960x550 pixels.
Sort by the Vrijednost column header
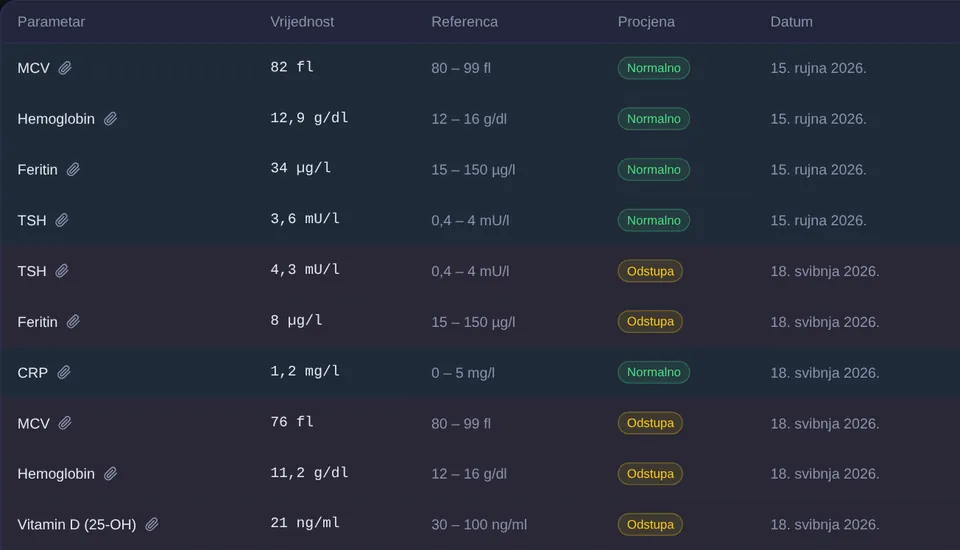coord(302,22)
